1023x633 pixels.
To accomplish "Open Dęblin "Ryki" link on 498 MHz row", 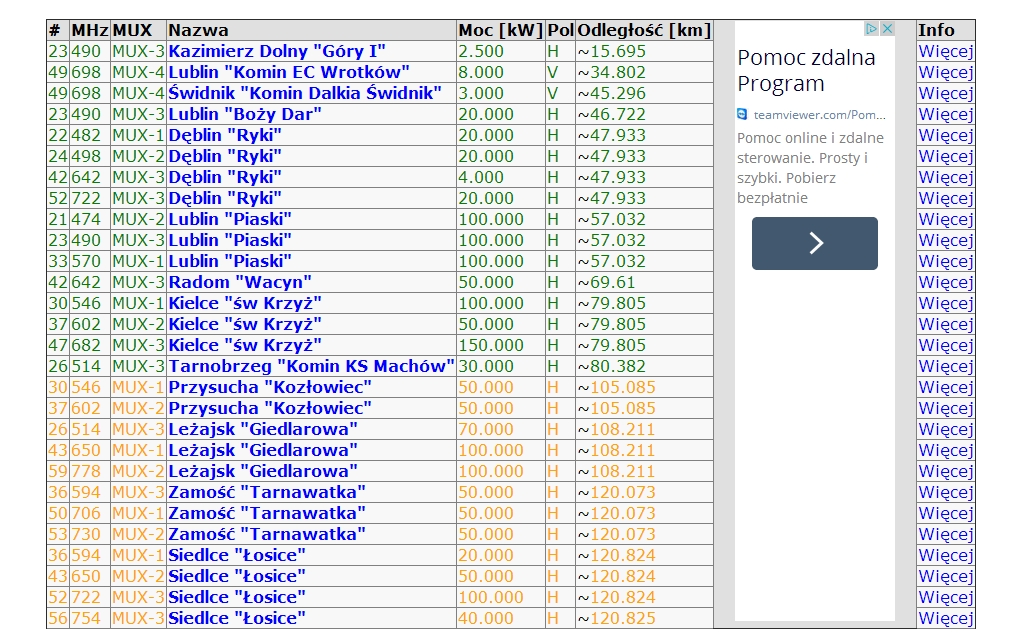I will pyautogui.click(x=225, y=156).
